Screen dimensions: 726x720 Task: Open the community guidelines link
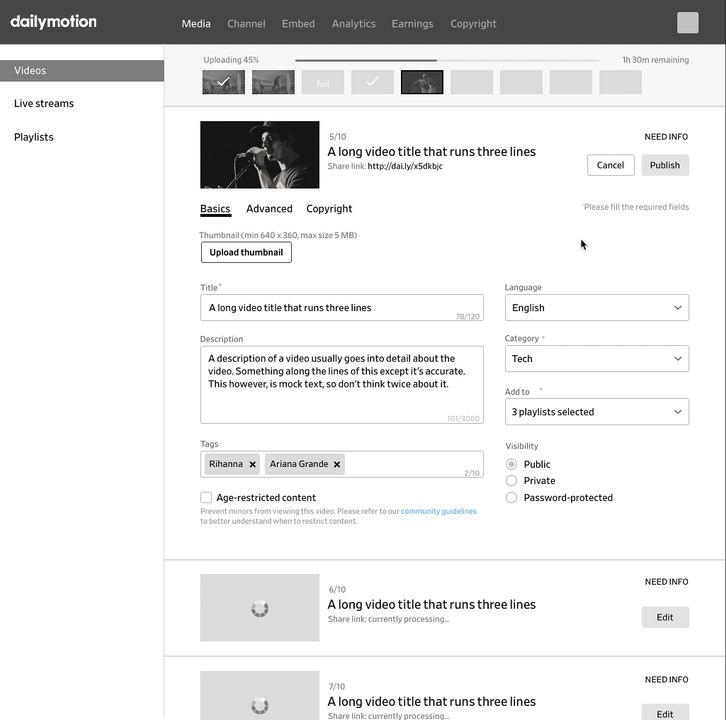click(x=438, y=511)
